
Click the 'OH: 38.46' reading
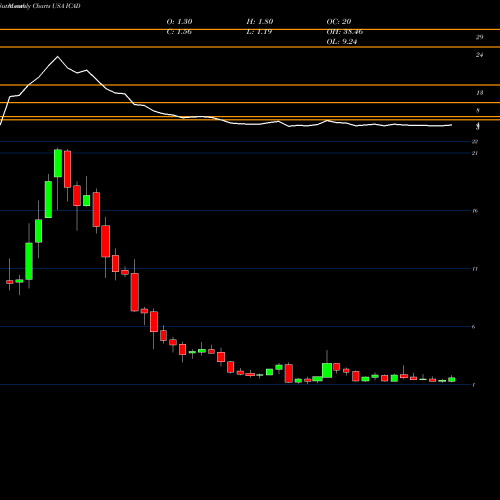[345, 32]
